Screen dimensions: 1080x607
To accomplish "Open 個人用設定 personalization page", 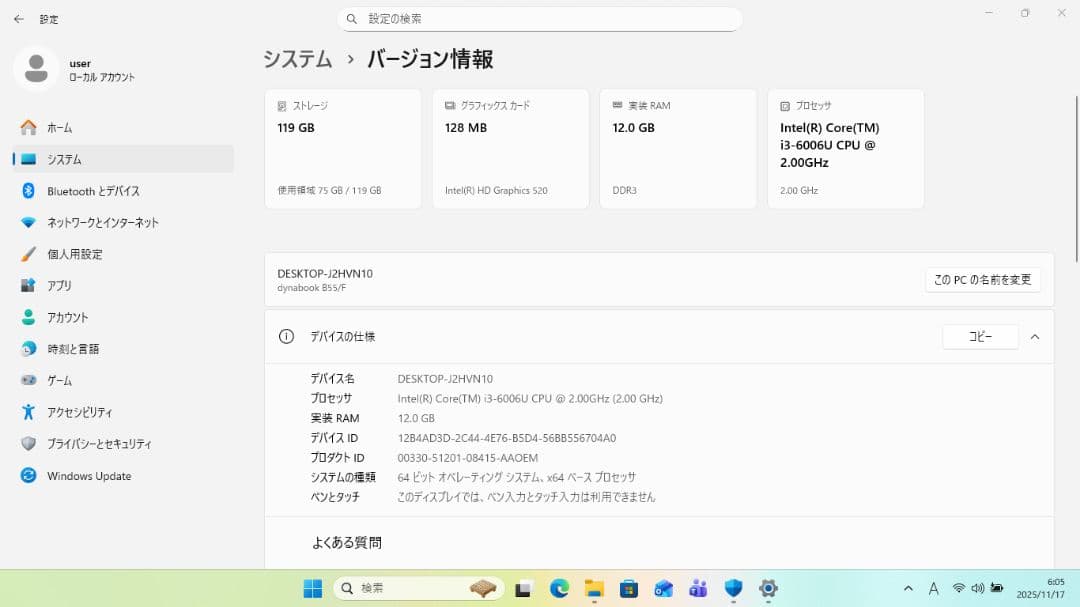I will click(74, 254).
